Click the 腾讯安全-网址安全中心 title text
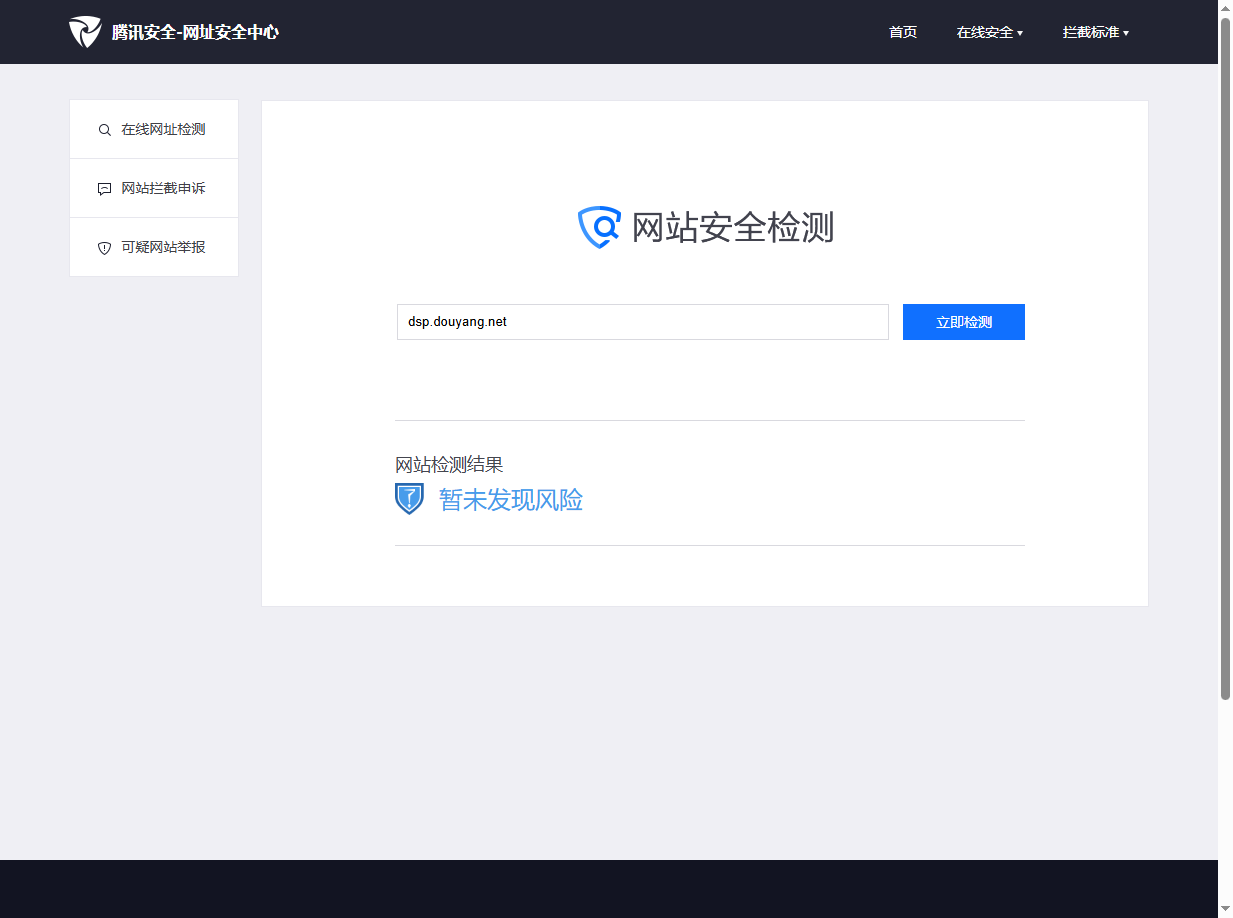Image resolution: width=1233 pixels, height=918 pixels. 195,32
